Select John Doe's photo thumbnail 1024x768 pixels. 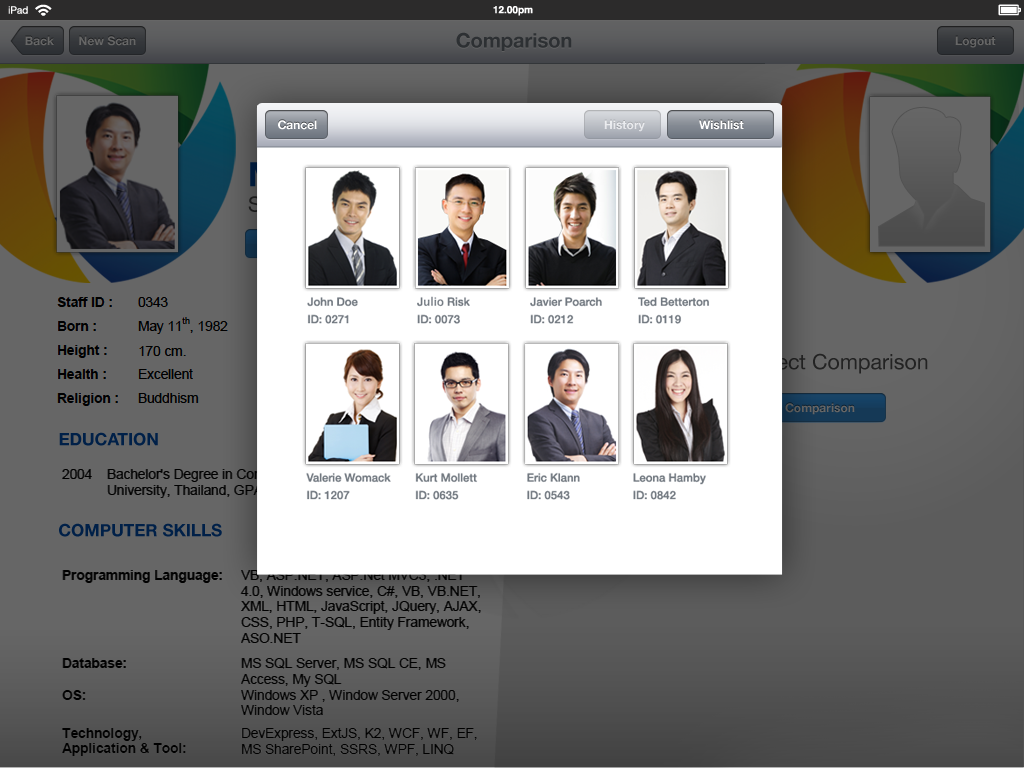353,227
